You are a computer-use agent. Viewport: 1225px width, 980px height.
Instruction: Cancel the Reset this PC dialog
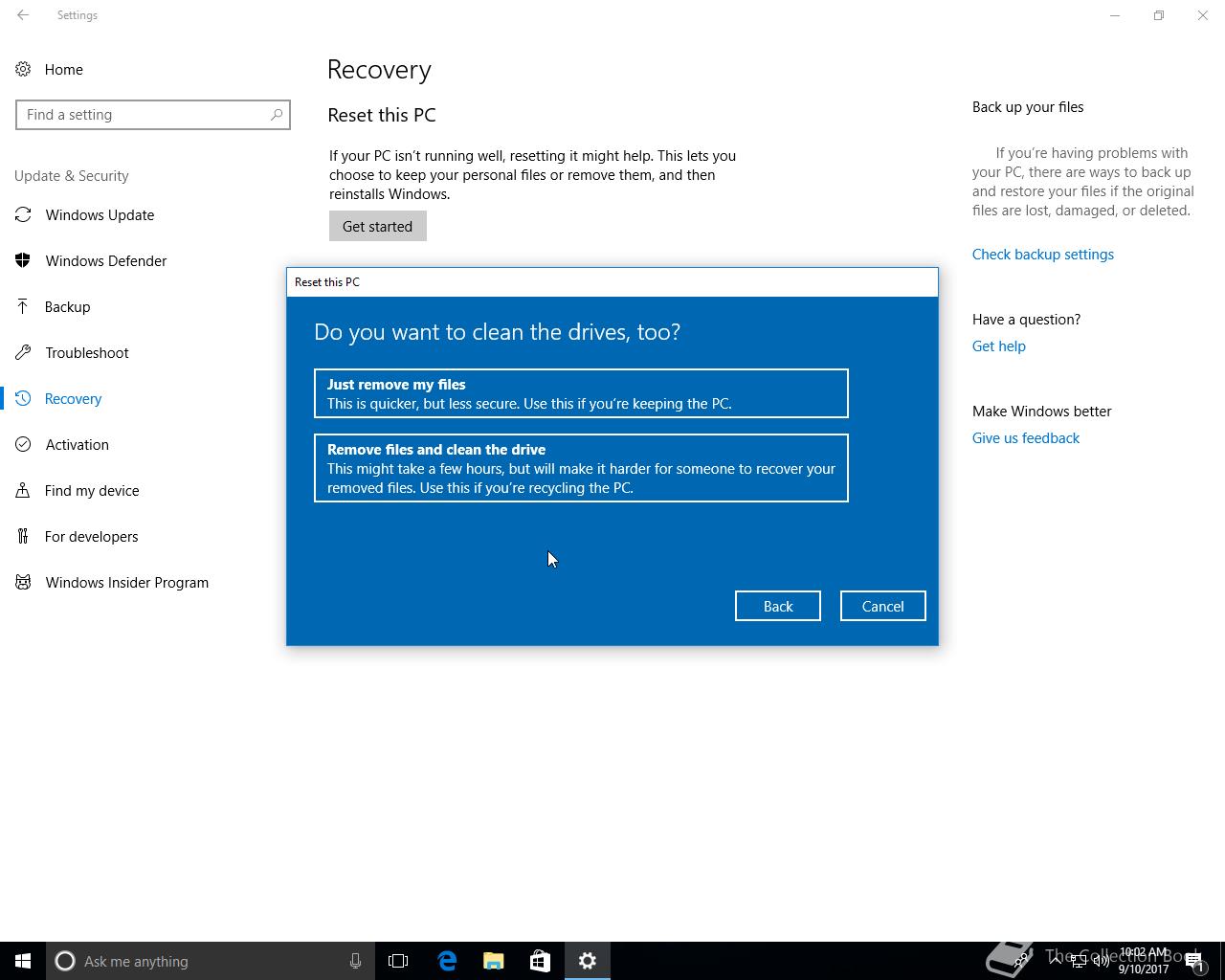click(882, 606)
